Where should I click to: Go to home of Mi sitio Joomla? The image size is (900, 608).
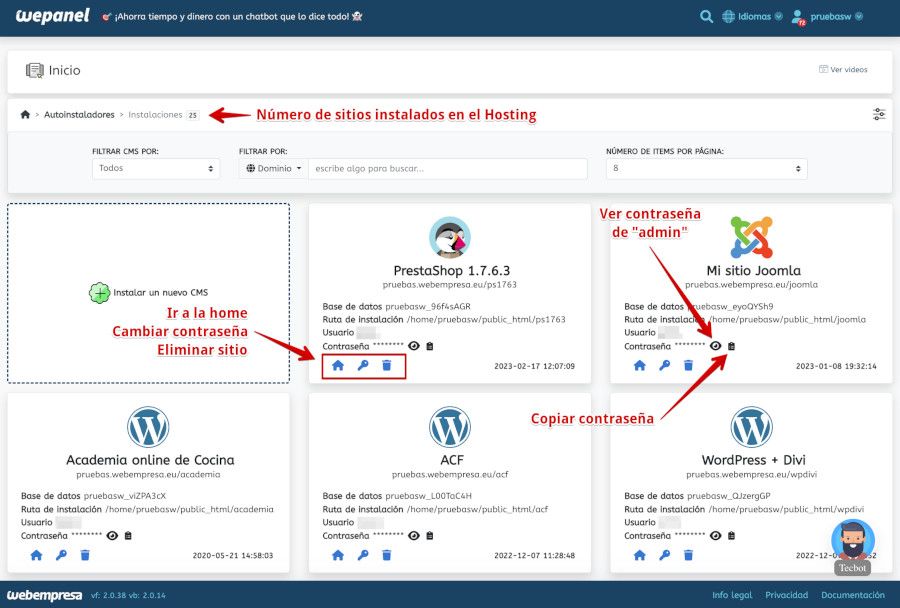tap(639, 365)
